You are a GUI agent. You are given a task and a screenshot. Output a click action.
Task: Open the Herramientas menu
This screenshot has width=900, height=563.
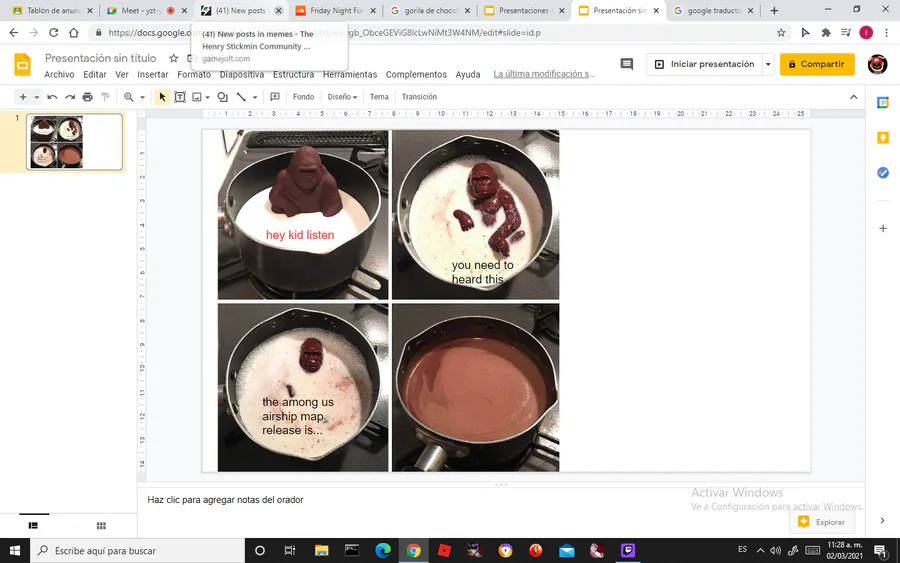350,75
